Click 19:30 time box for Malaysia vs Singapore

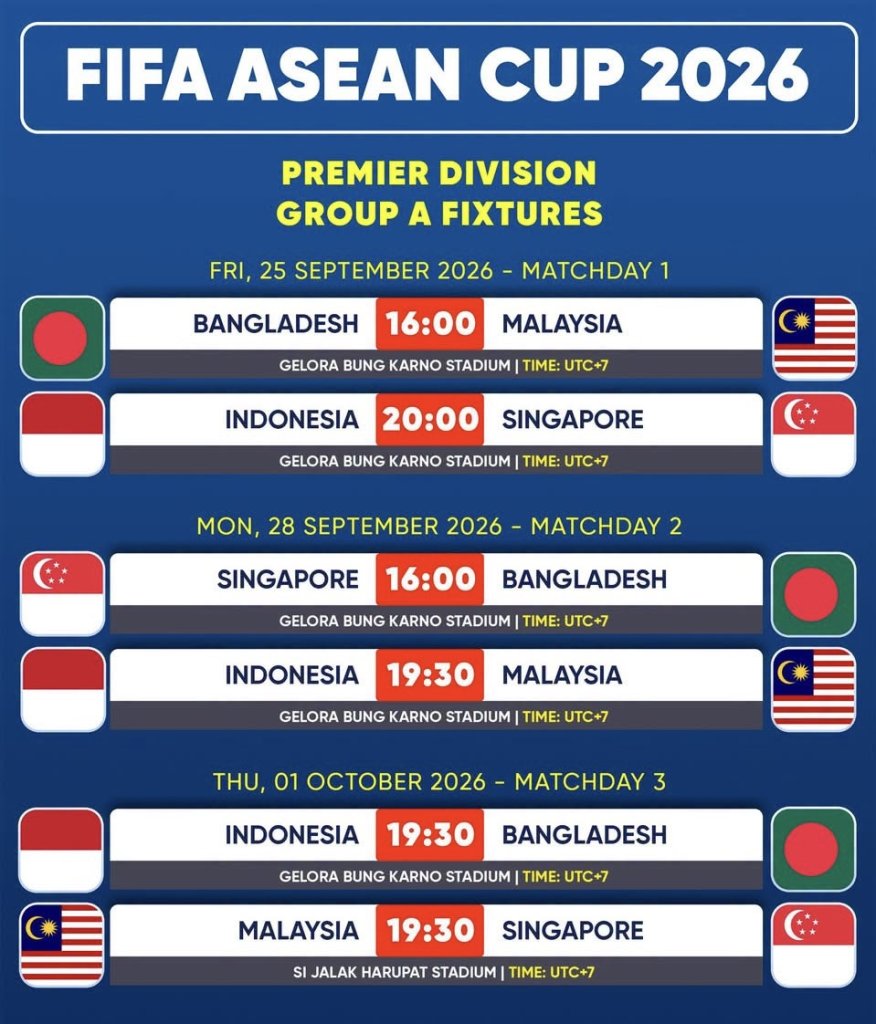(429, 930)
